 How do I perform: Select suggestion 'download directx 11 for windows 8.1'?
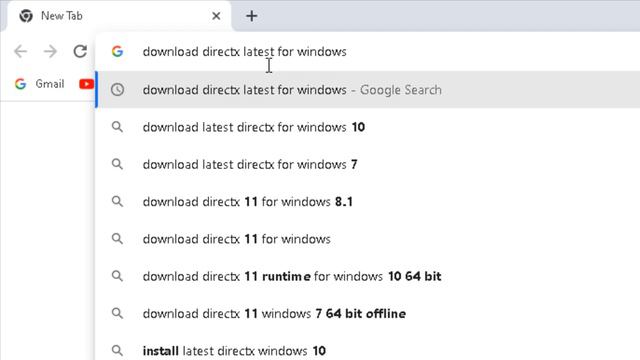point(368,202)
